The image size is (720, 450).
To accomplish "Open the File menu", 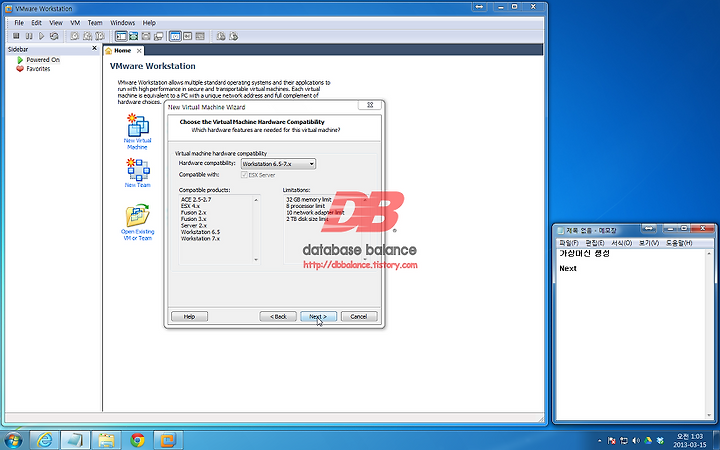I will click(x=19, y=22).
